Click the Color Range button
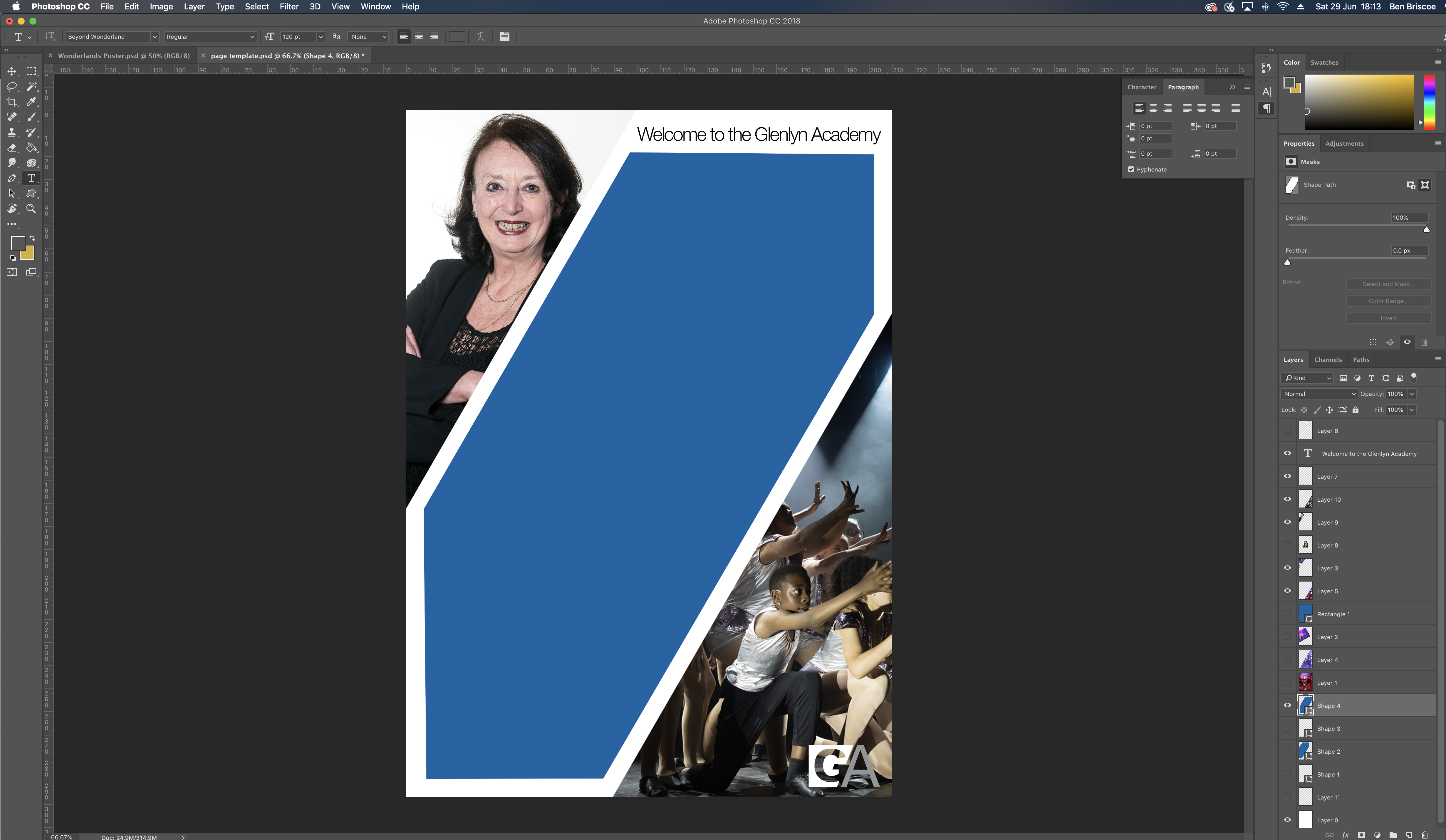This screenshot has height=840, width=1446. pos(1389,301)
